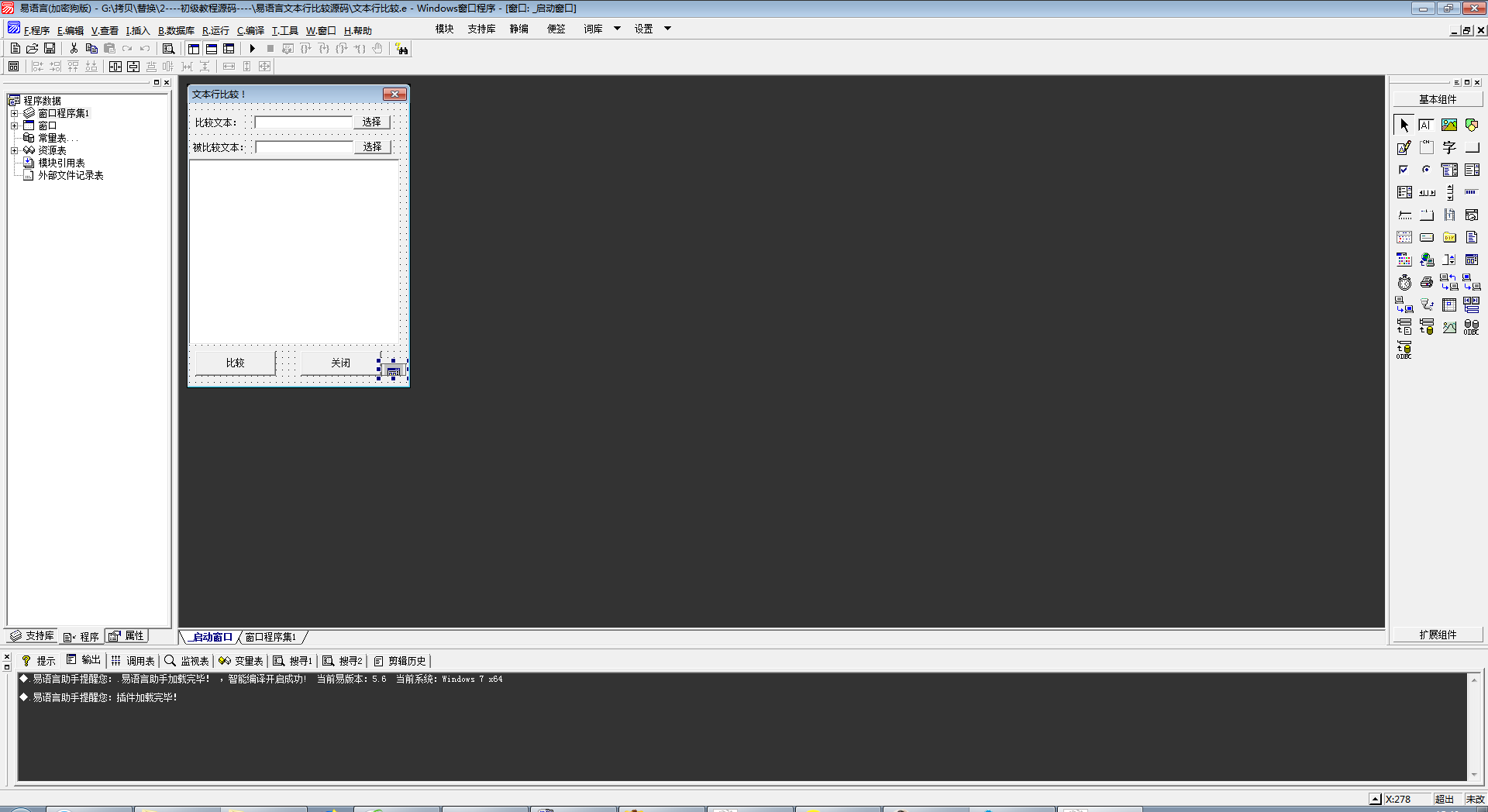This screenshot has height=812, width=1488.
Task: Select the Button component icon
Action: coord(1472,147)
